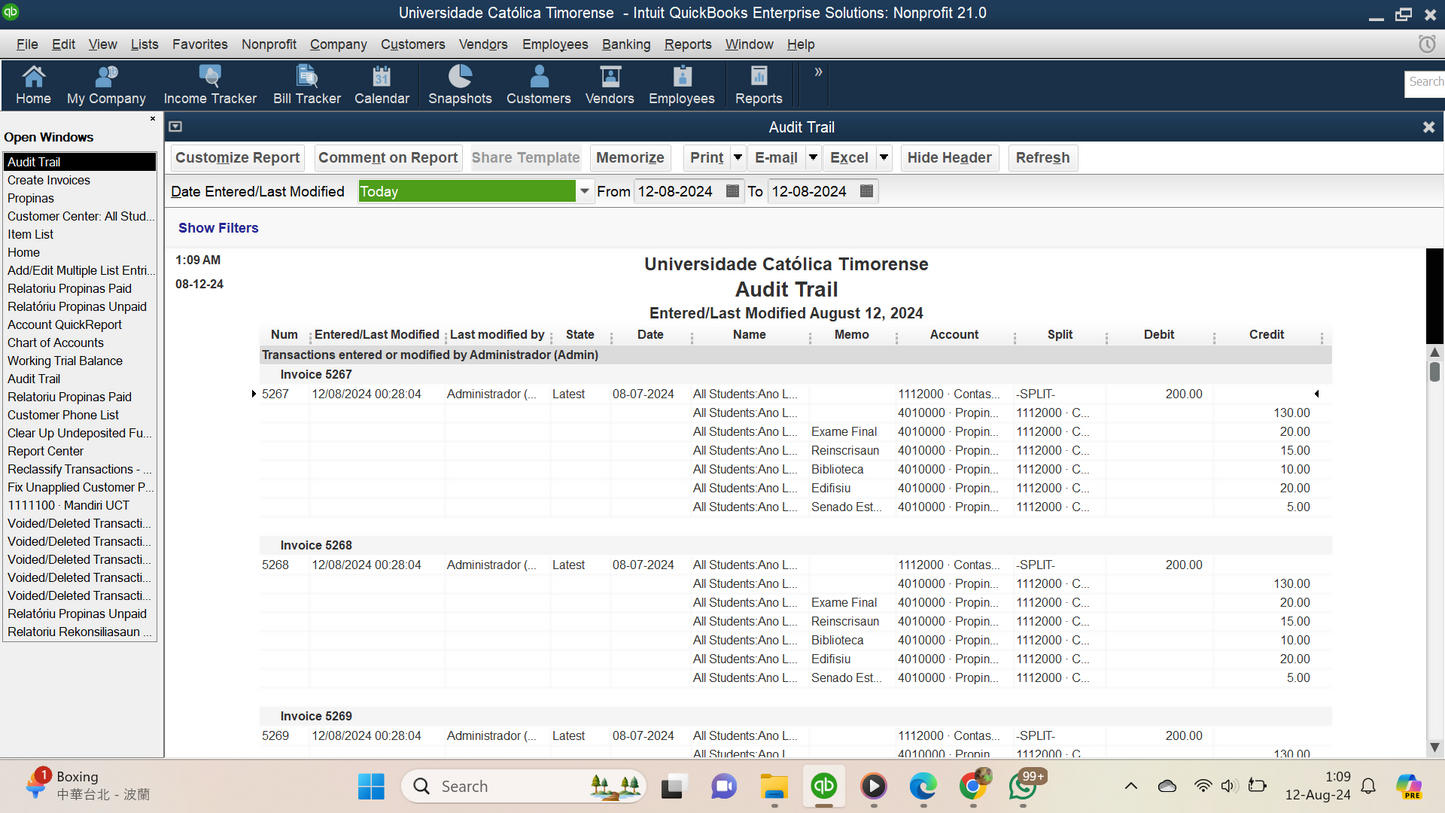Open QuickBooks from the Windows taskbar
Viewport: 1445px width, 813px height.
(x=823, y=787)
